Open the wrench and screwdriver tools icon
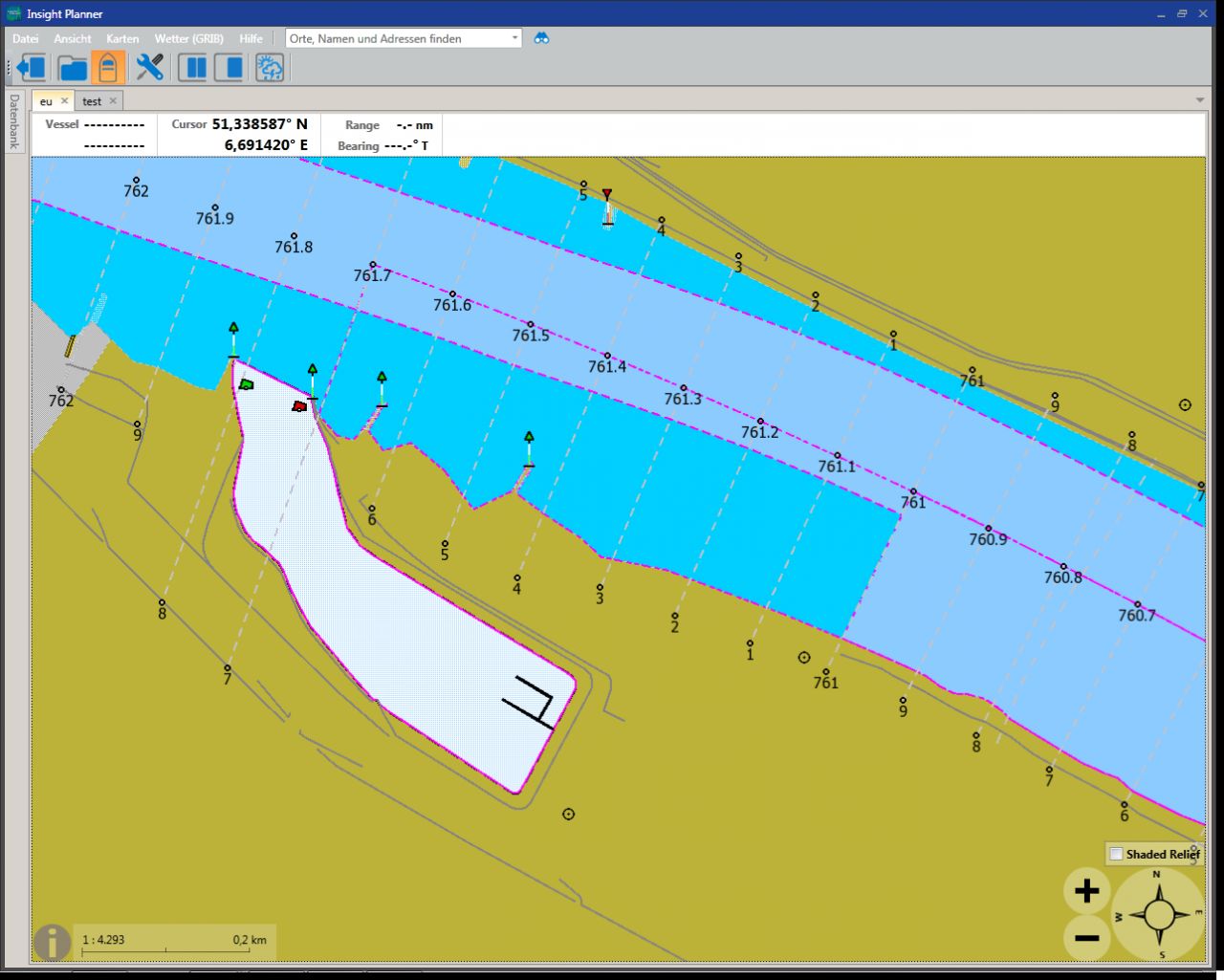The width and height of the screenshot is (1224, 980). 150,68
